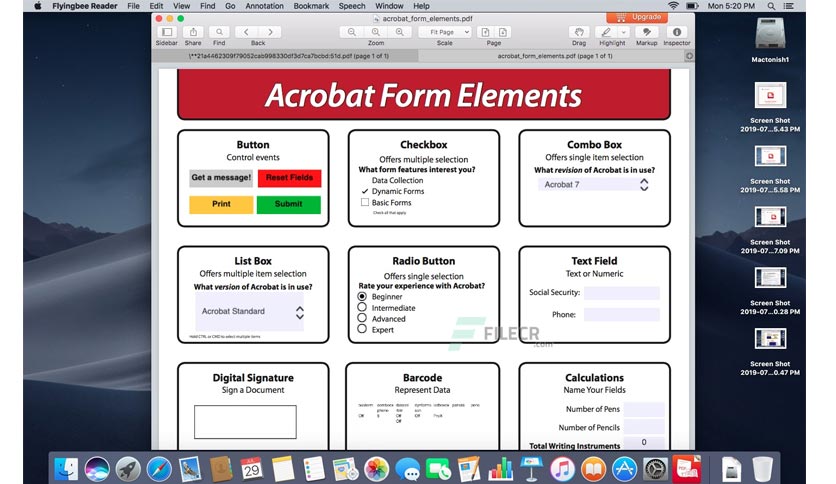Click the Find magnifier toolbar icon
This screenshot has width=836, height=484.
click(x=219, y=32)
